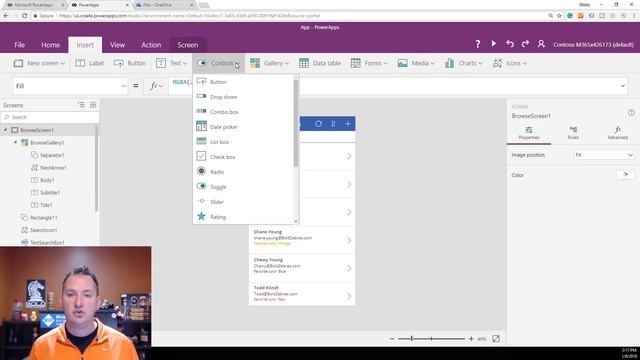Insert a Label control

pos(90,63)
